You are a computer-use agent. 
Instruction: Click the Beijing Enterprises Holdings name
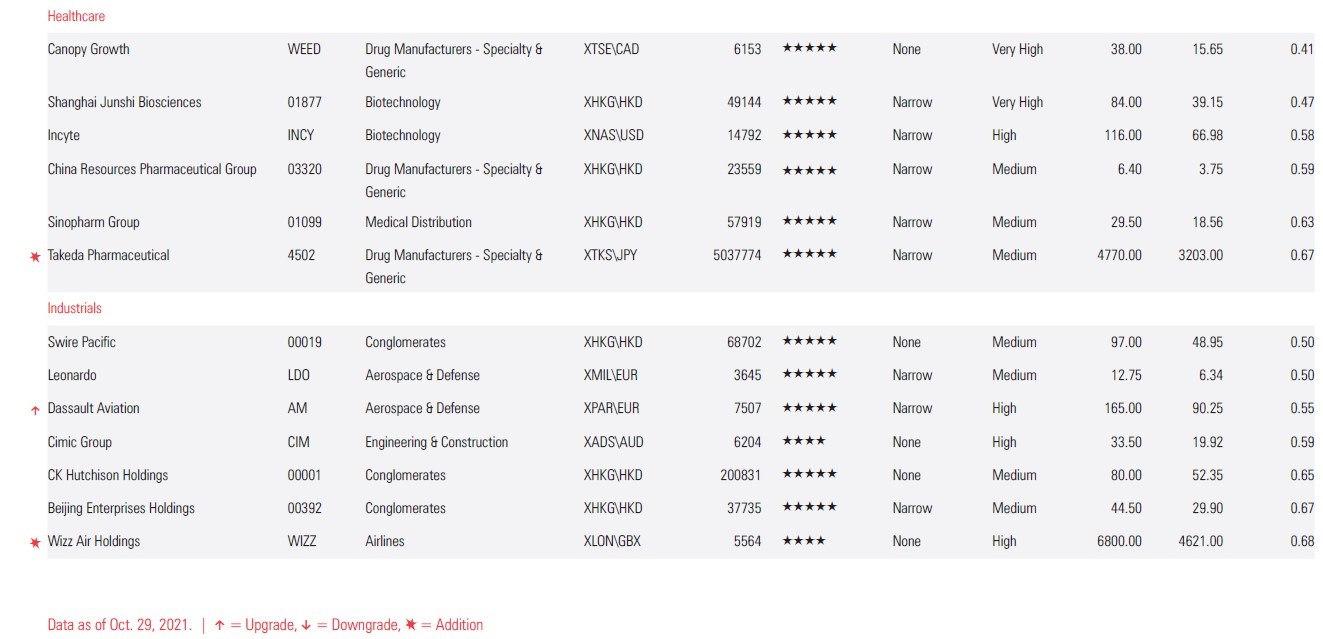click(121, 508)
